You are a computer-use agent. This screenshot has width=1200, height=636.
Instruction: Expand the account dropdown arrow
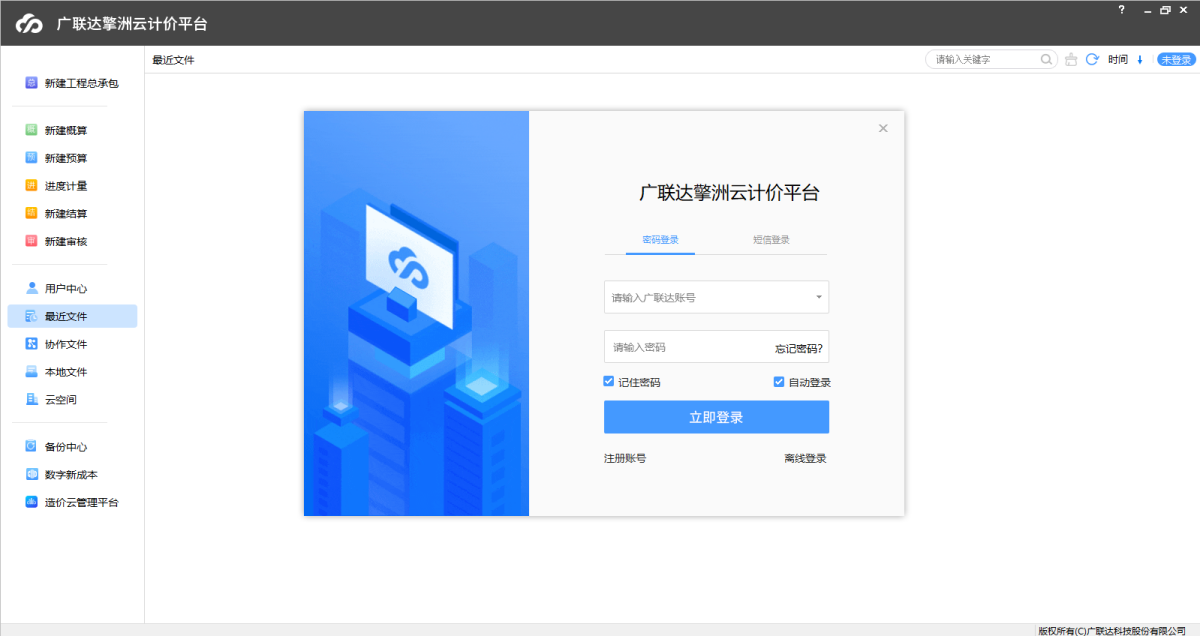click(x=818, y=297)
